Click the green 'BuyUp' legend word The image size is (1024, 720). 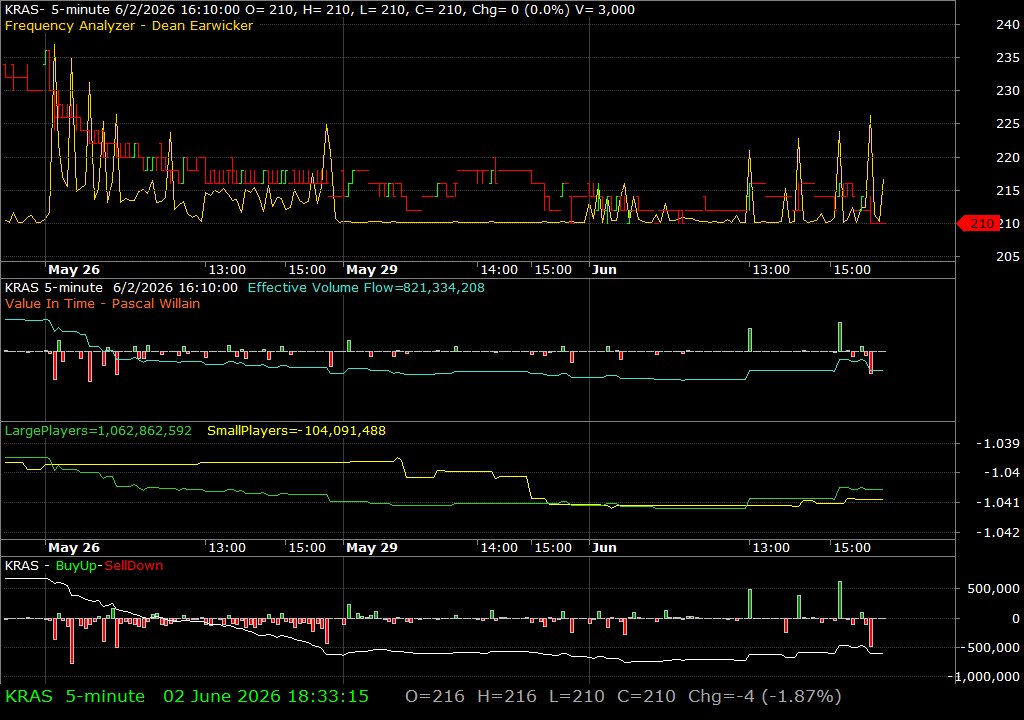[76, 566]
